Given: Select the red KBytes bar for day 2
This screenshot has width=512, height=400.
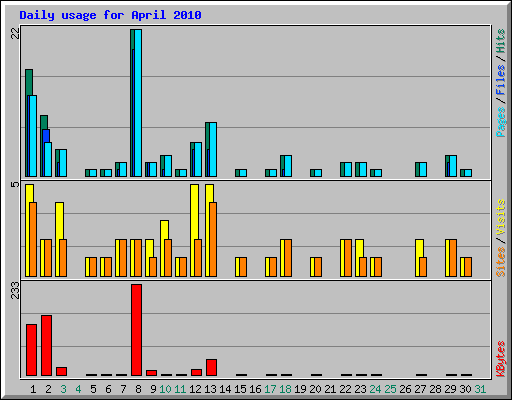Looking at the screenshot, I should pyautogui.click(x=46, y=345).
